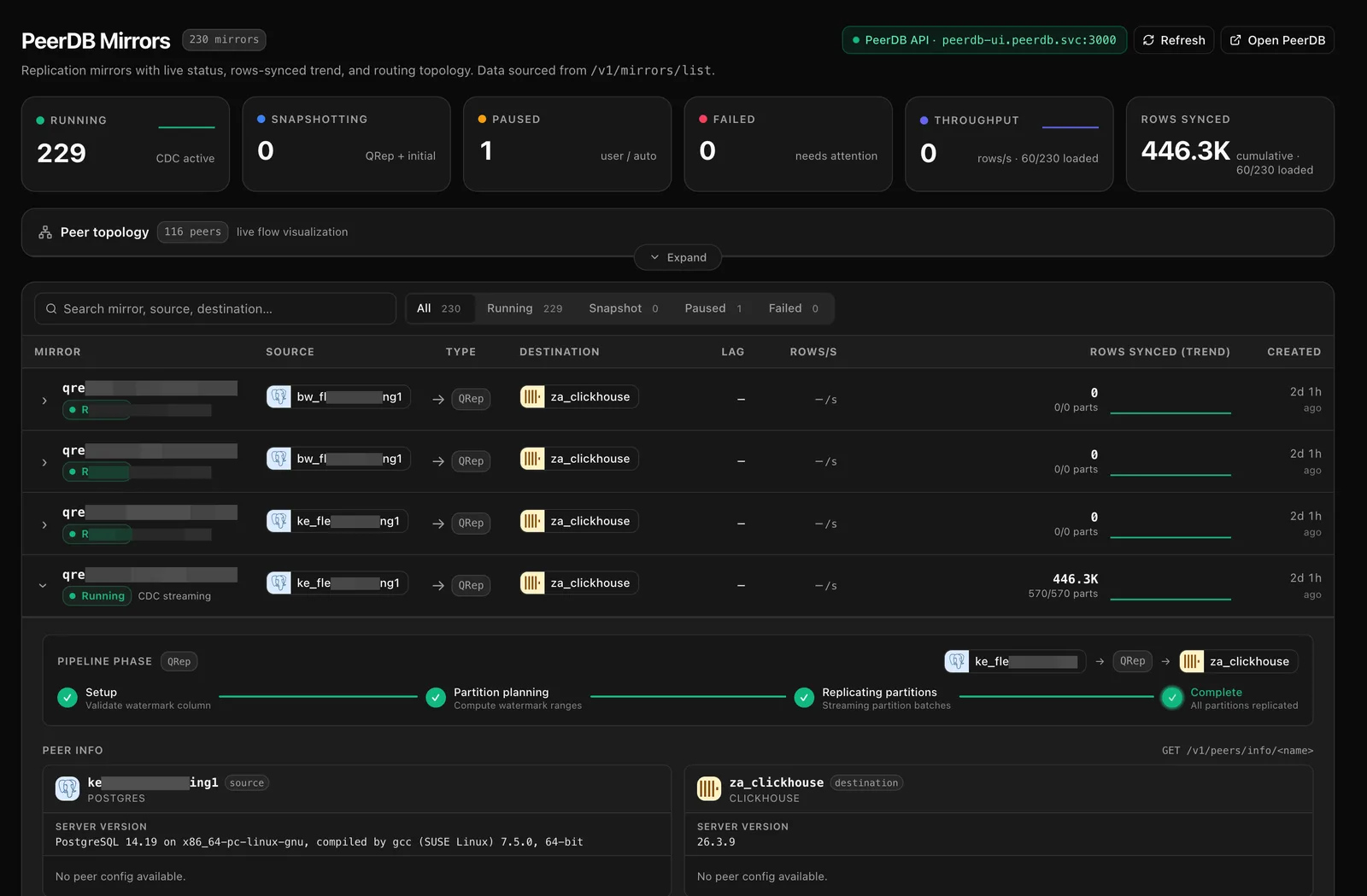Screen dimensions: 1367x896
Task: Click the GET /v1/peers/info/<name> text
Action: pos(1237,751)
